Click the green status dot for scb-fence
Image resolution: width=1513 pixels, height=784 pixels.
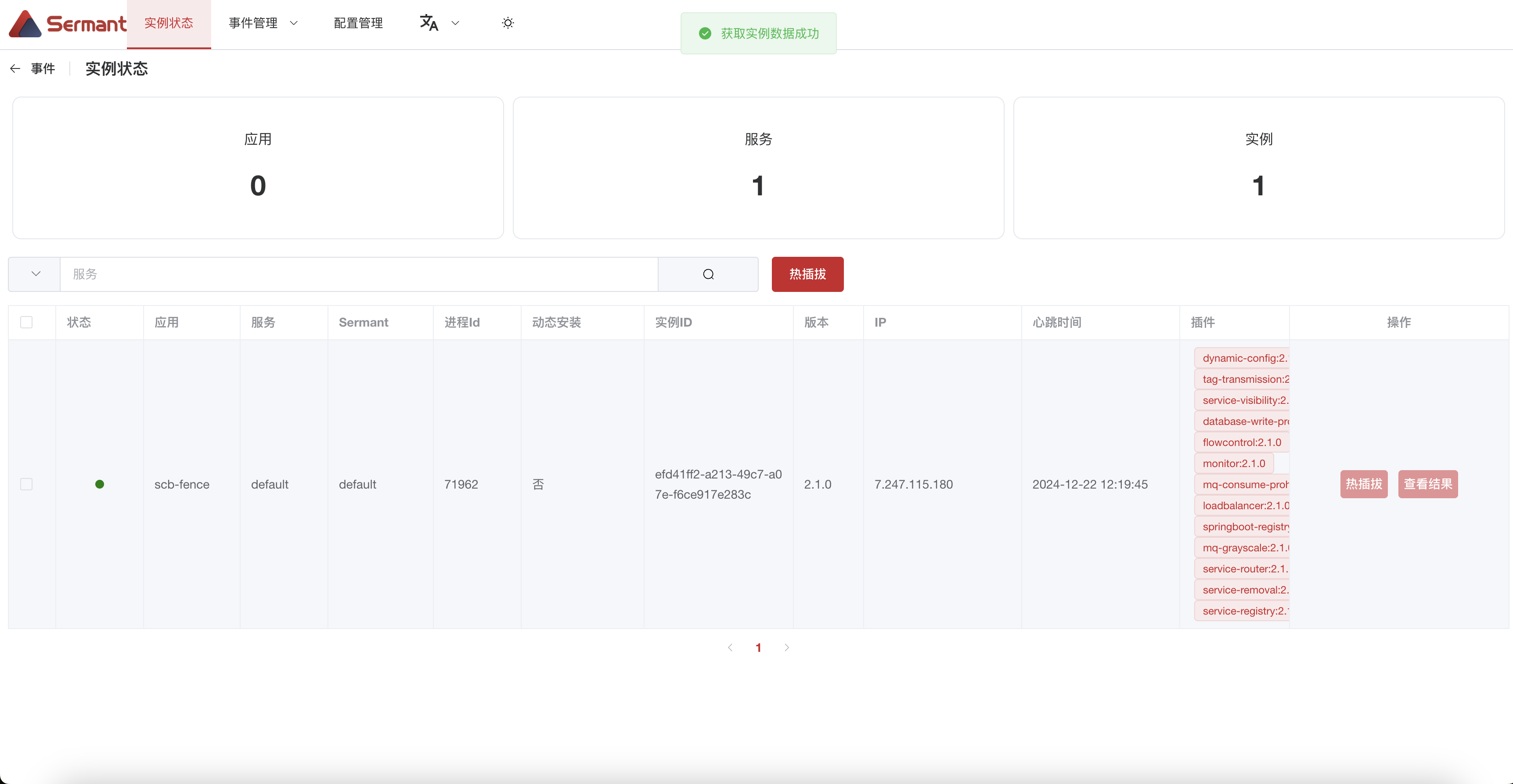point(99,484)
